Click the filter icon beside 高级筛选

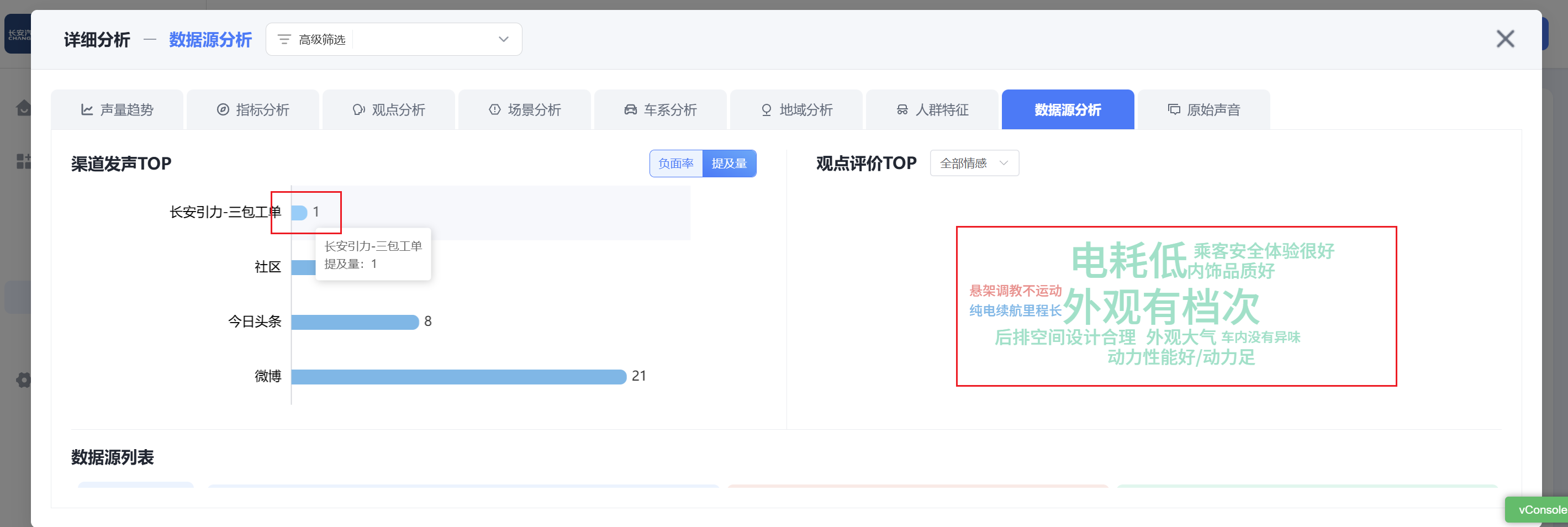pos(284,40)
